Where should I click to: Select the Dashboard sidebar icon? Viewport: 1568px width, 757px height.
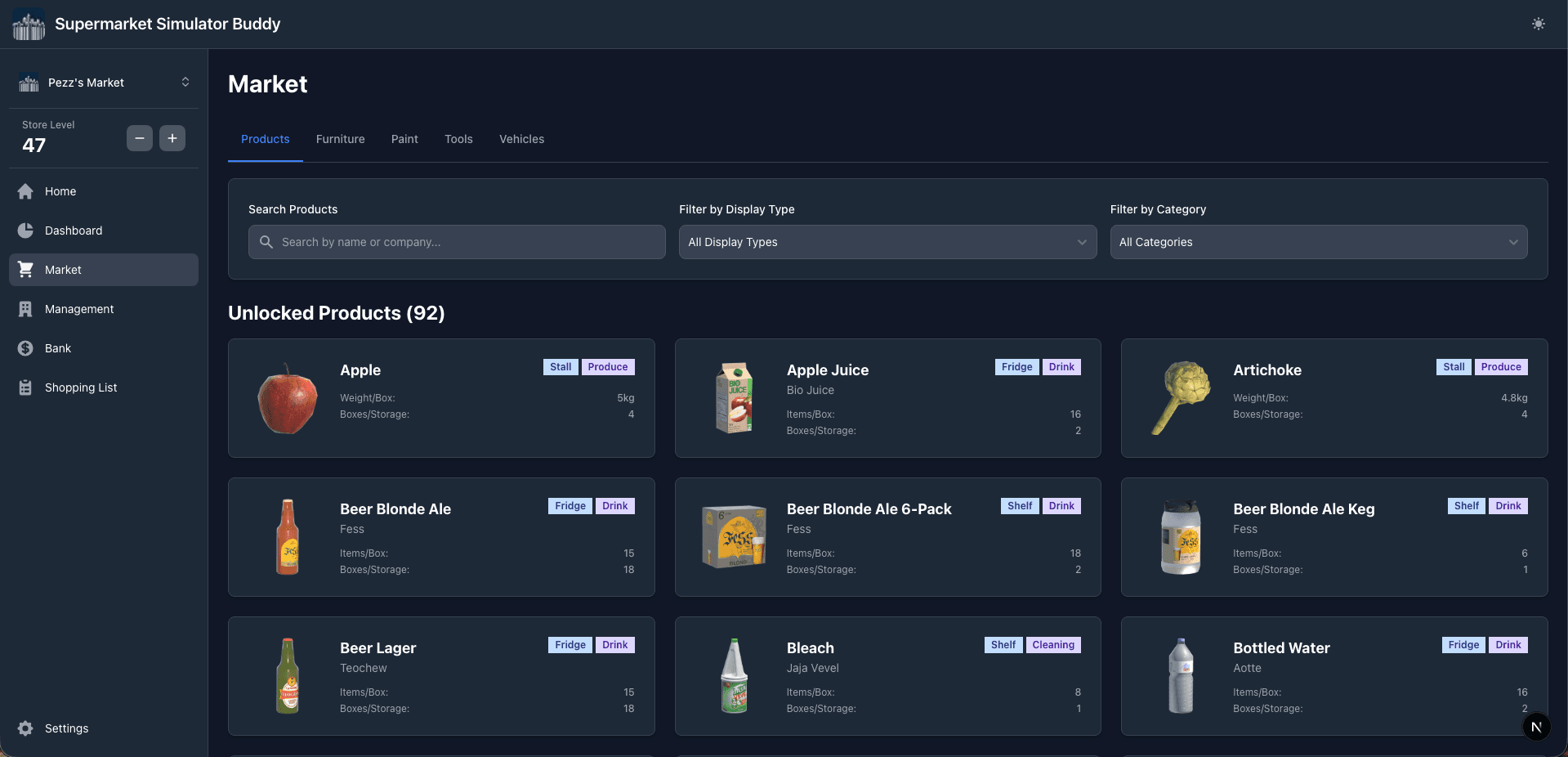point(26,231)
